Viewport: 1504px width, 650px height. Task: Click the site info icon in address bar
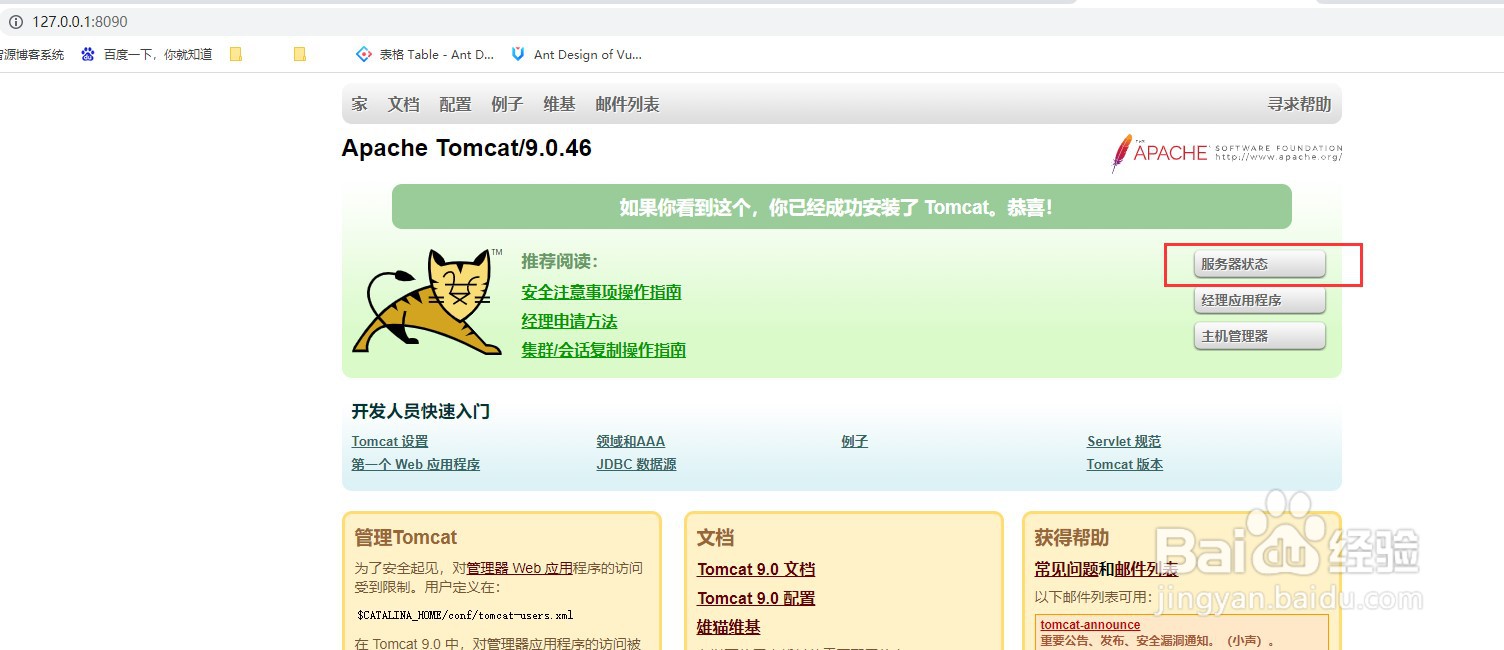tap(15, 21)
